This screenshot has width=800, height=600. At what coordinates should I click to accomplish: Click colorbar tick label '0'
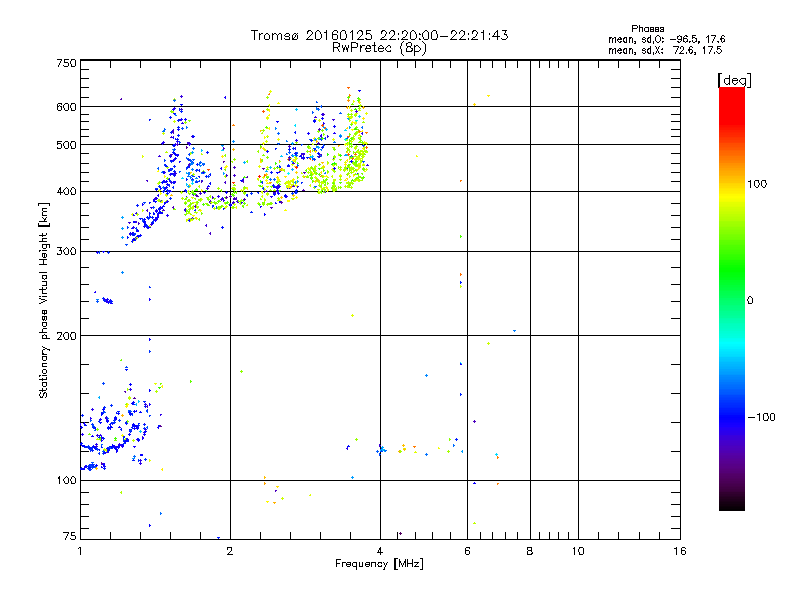tap(749, 300)
